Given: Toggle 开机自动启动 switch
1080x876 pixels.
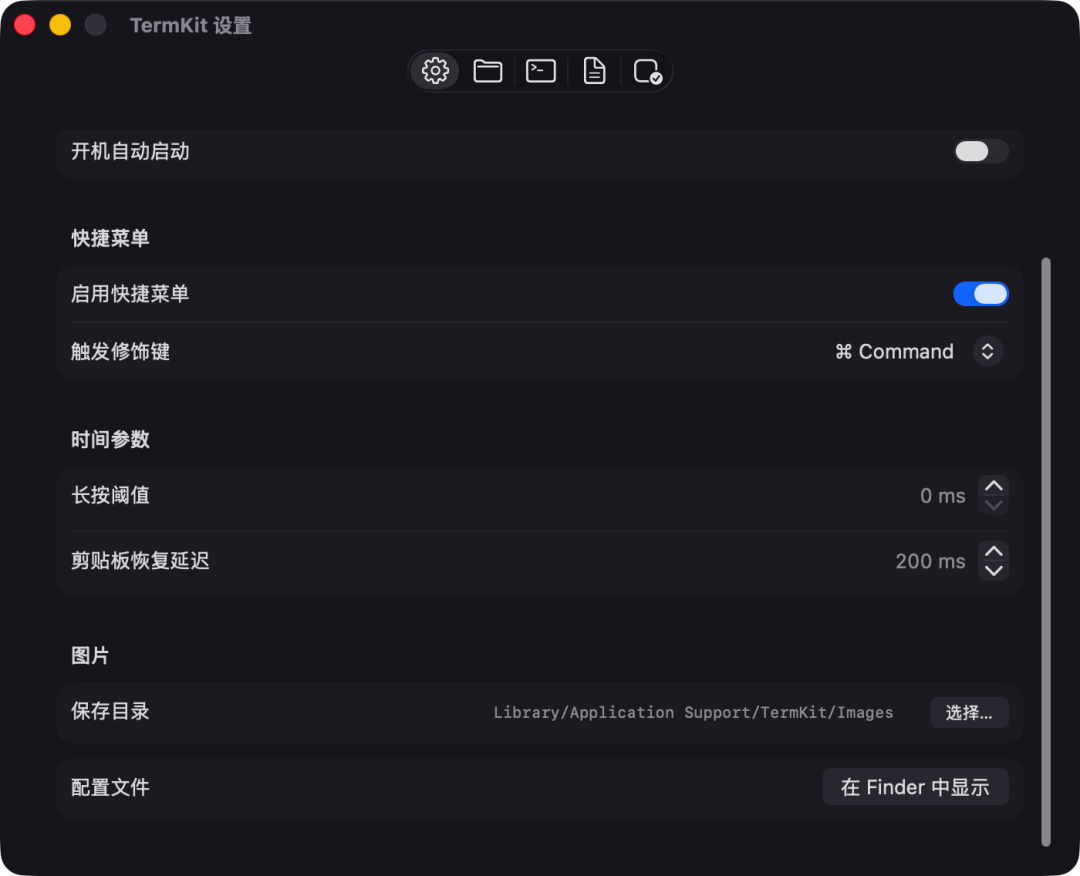Looking at the screenshot, I should pos(981,151).
